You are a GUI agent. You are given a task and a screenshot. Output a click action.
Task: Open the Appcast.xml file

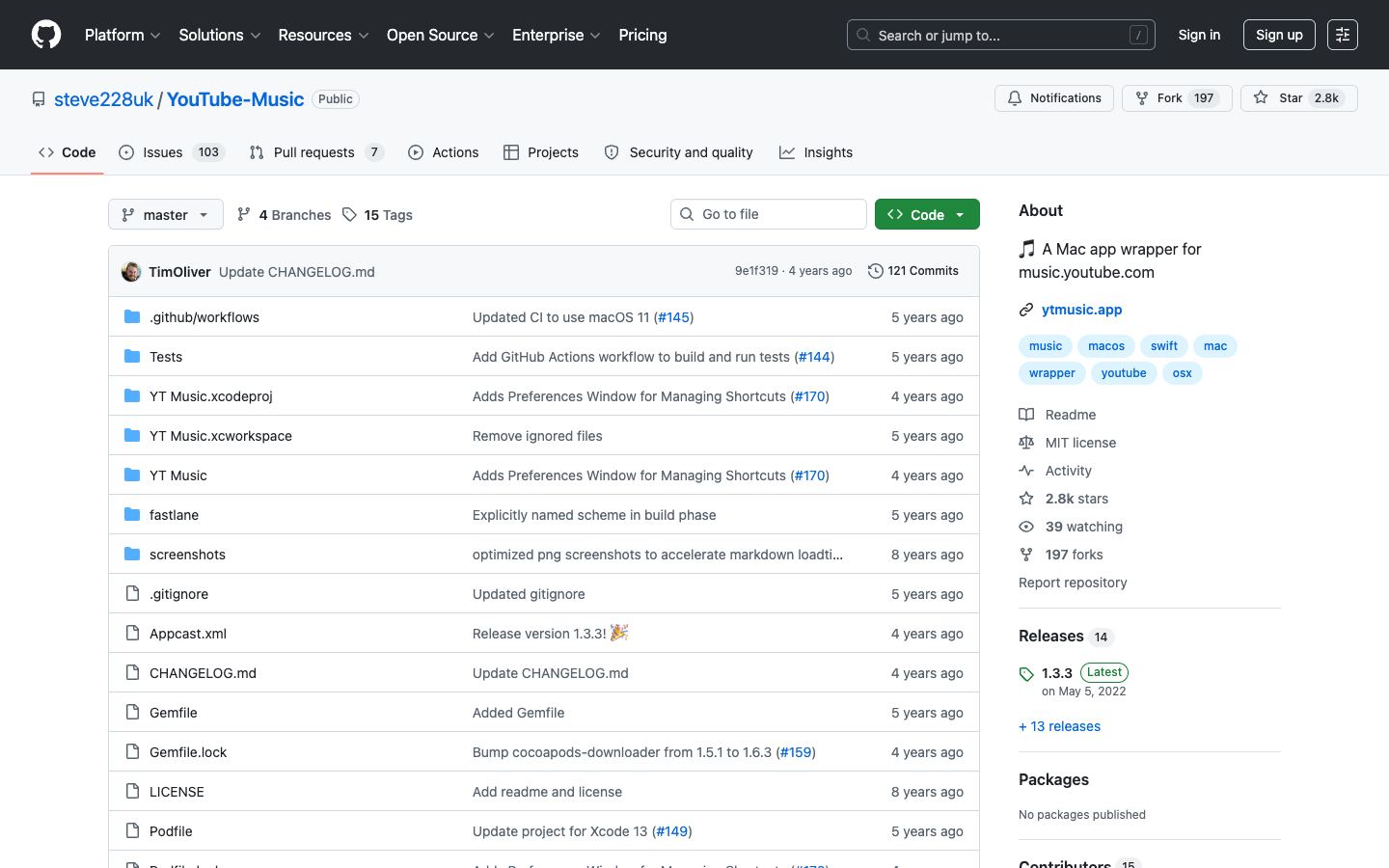tap(188, 634)
